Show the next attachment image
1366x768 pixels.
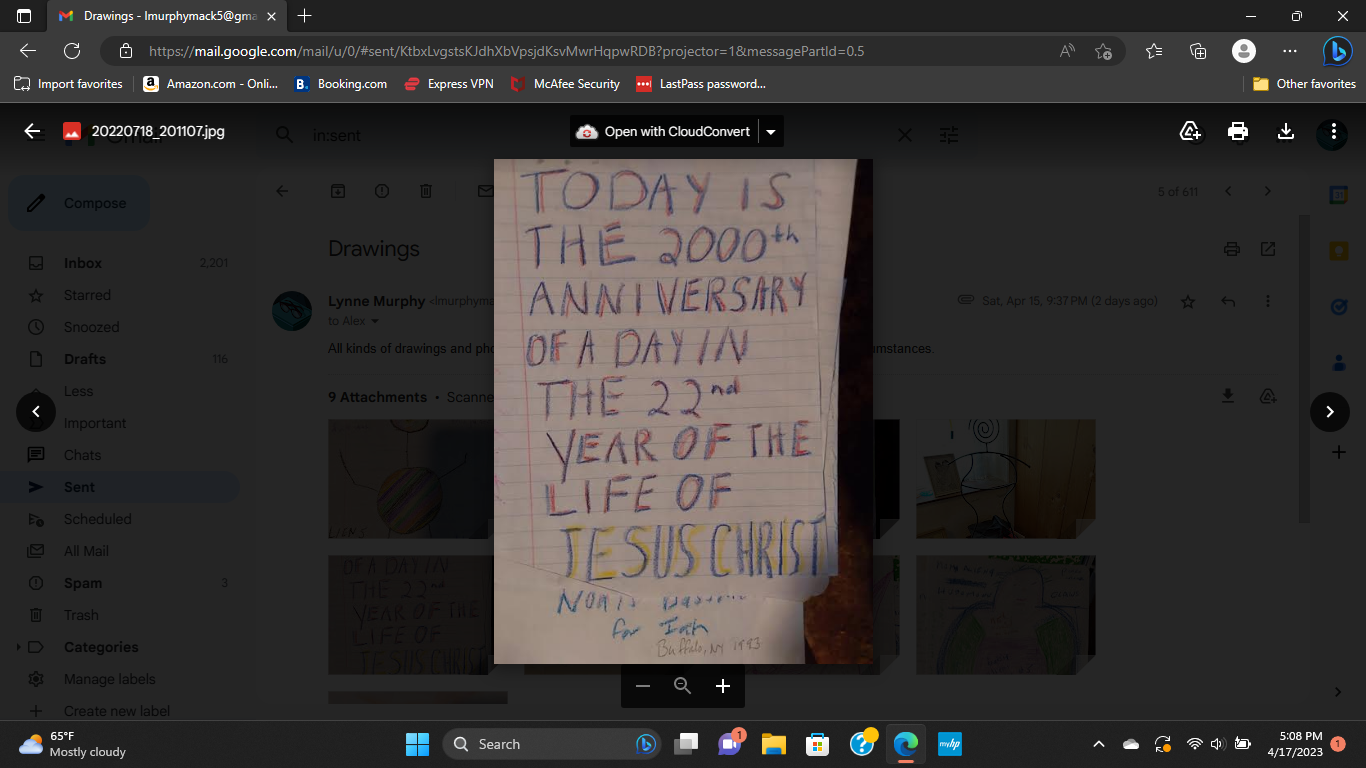1329,411
